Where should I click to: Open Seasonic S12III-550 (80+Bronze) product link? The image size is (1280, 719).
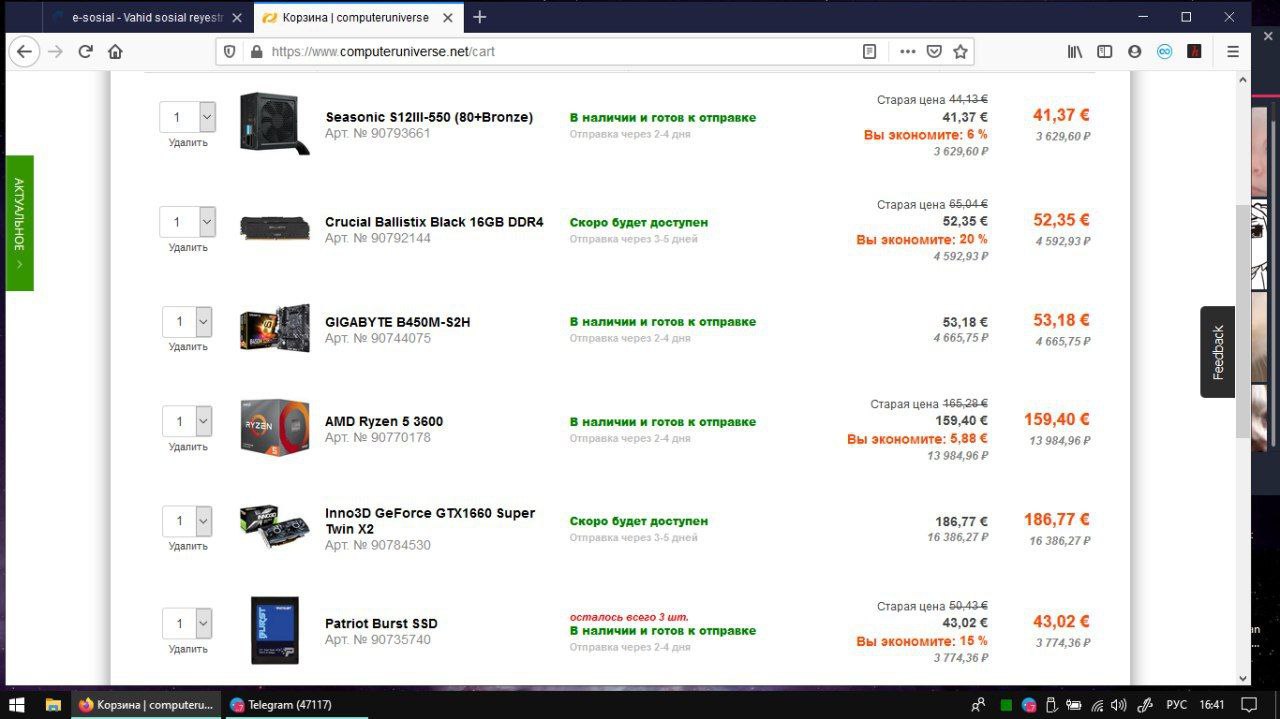pos(429,117)
